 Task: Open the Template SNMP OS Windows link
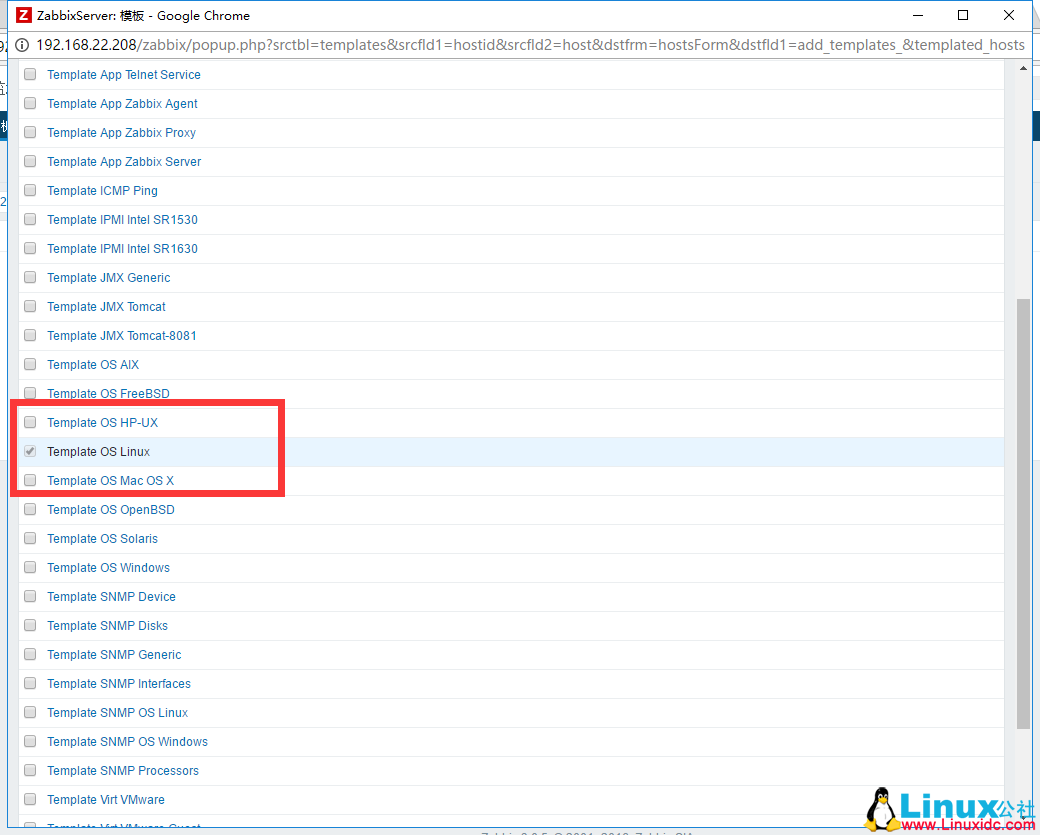127,742
